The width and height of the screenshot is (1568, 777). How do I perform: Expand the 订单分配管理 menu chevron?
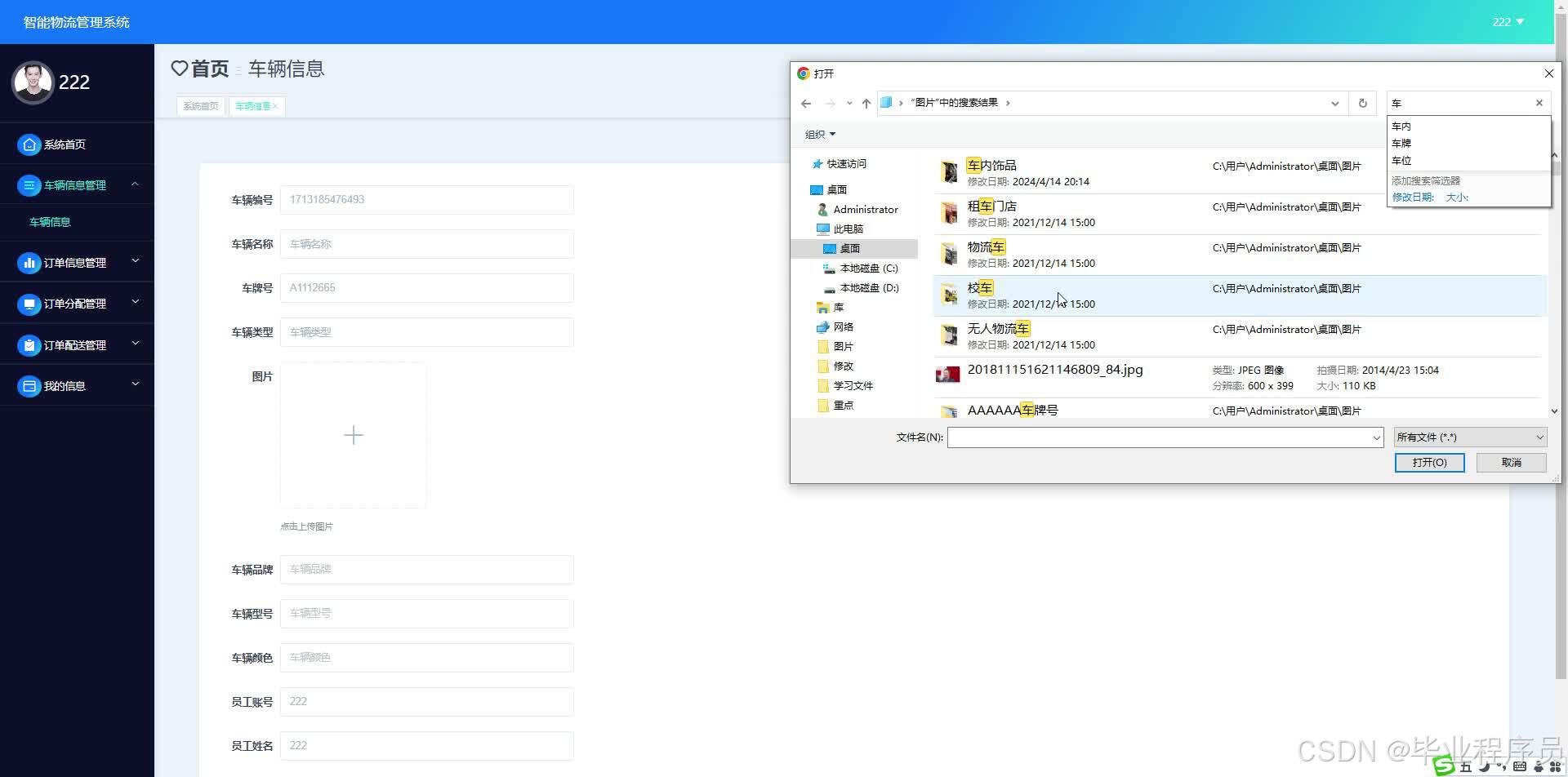pos(136,302)
